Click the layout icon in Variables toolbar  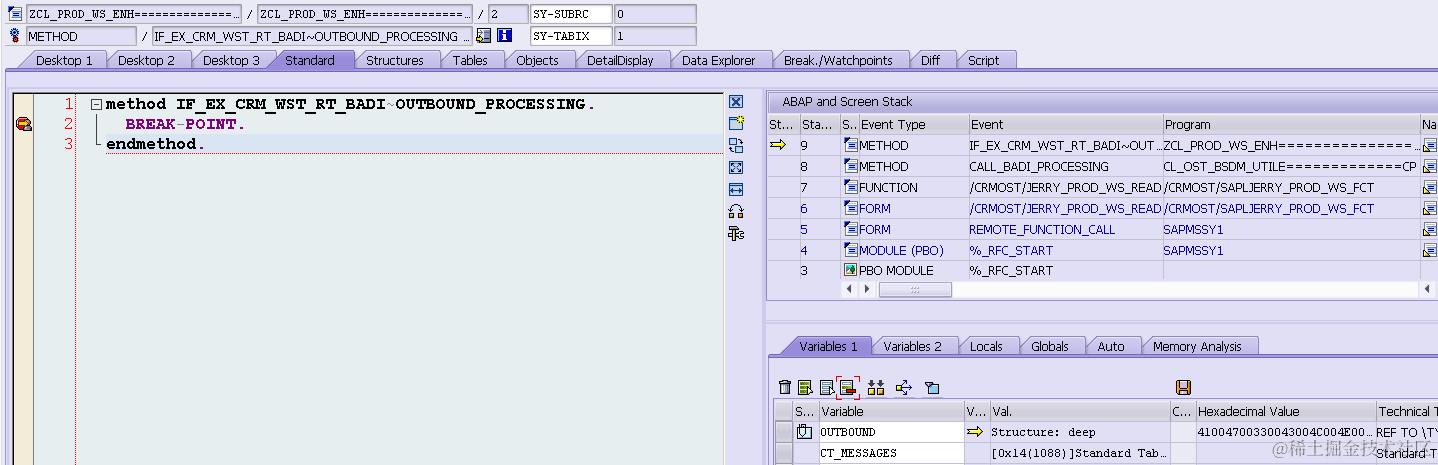pos(932,387)
